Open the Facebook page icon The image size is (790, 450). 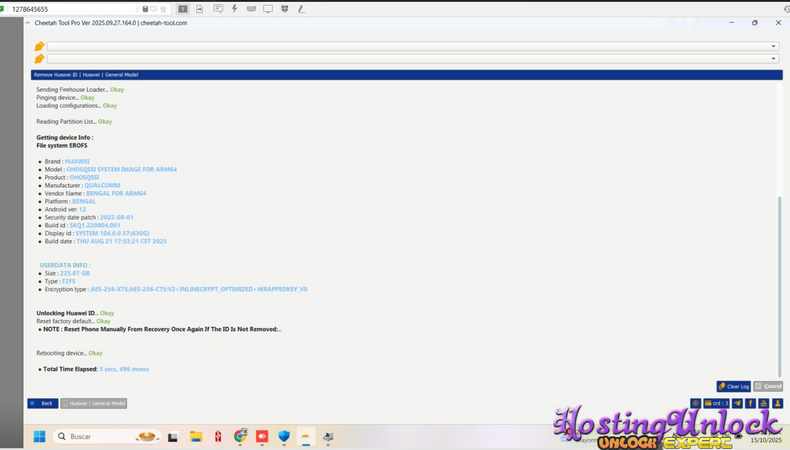point(750,403)
